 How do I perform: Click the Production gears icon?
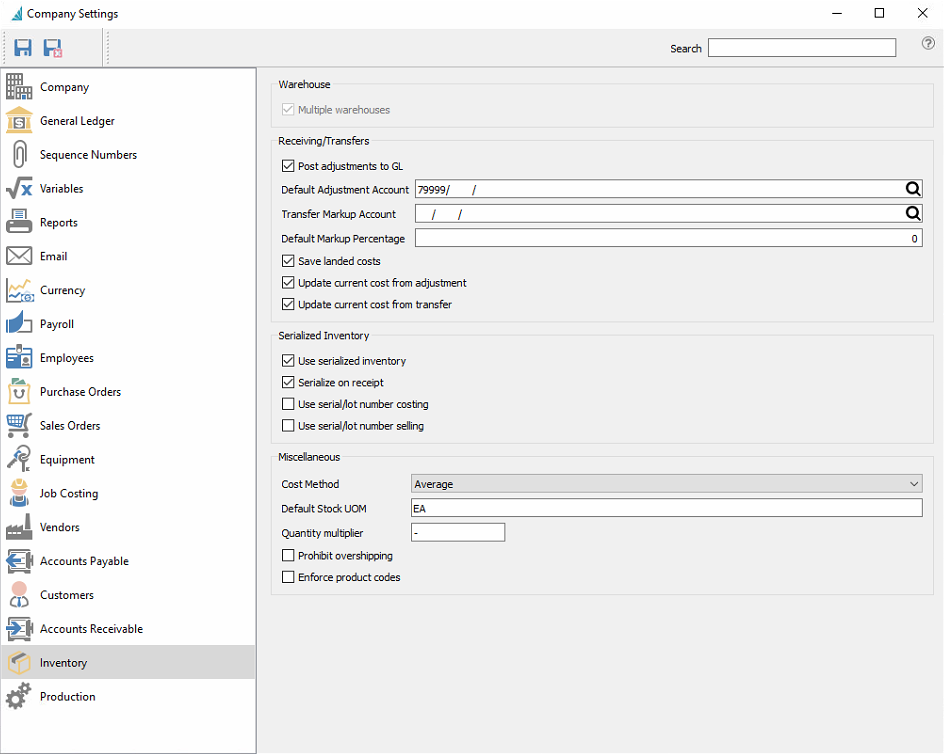pyautogui.click(x=19, y=696)
